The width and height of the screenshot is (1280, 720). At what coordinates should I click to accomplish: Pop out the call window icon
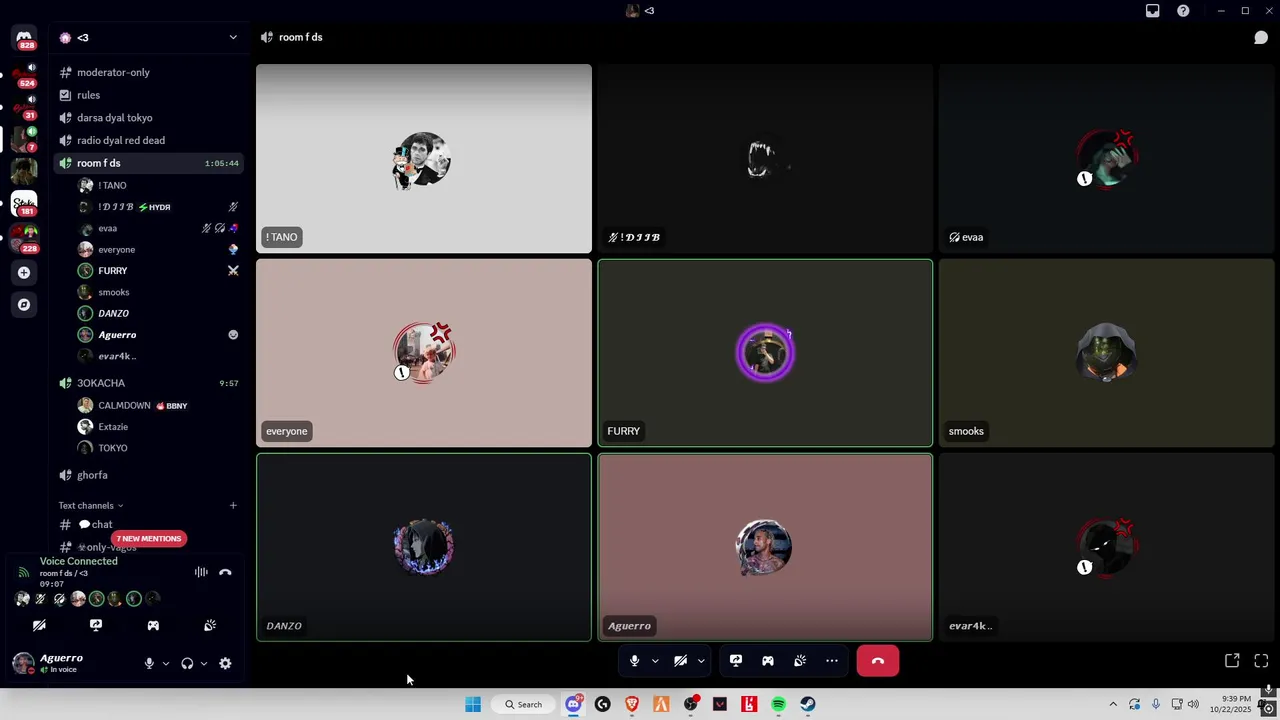point(1232,661)
